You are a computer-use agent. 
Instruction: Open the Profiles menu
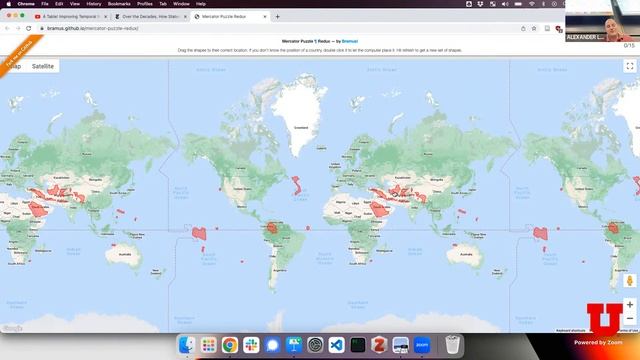pos(145,4)
